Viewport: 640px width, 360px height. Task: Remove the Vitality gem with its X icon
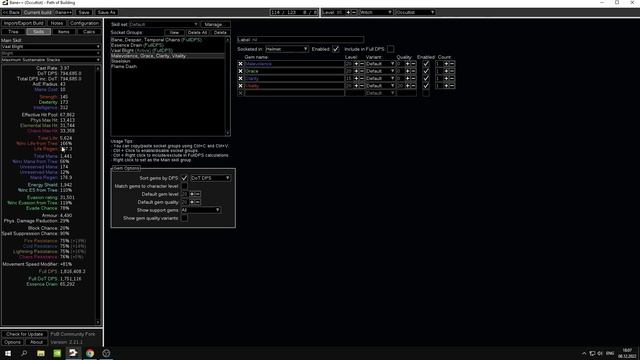coord(240,86)
